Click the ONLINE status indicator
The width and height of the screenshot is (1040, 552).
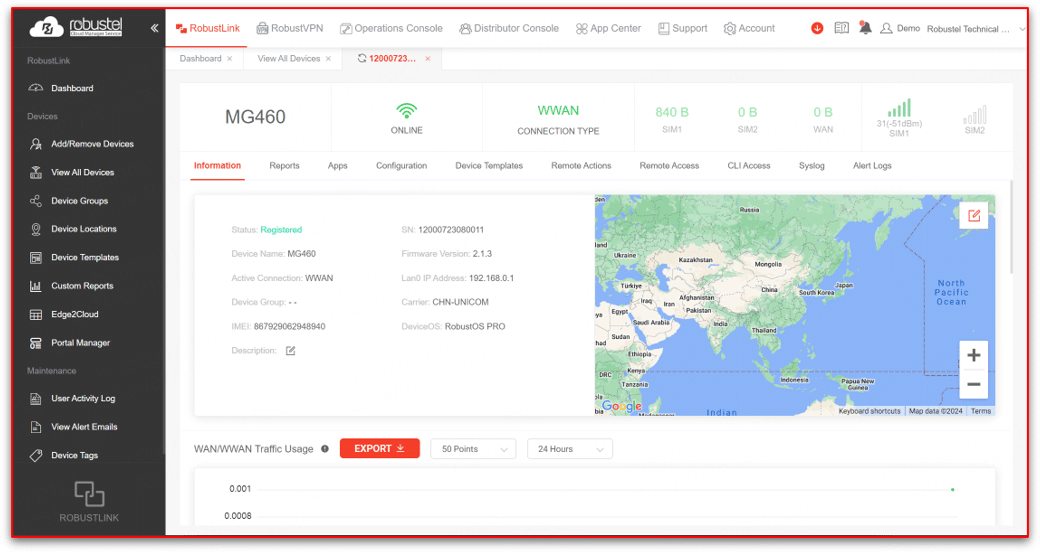point(407,119)
